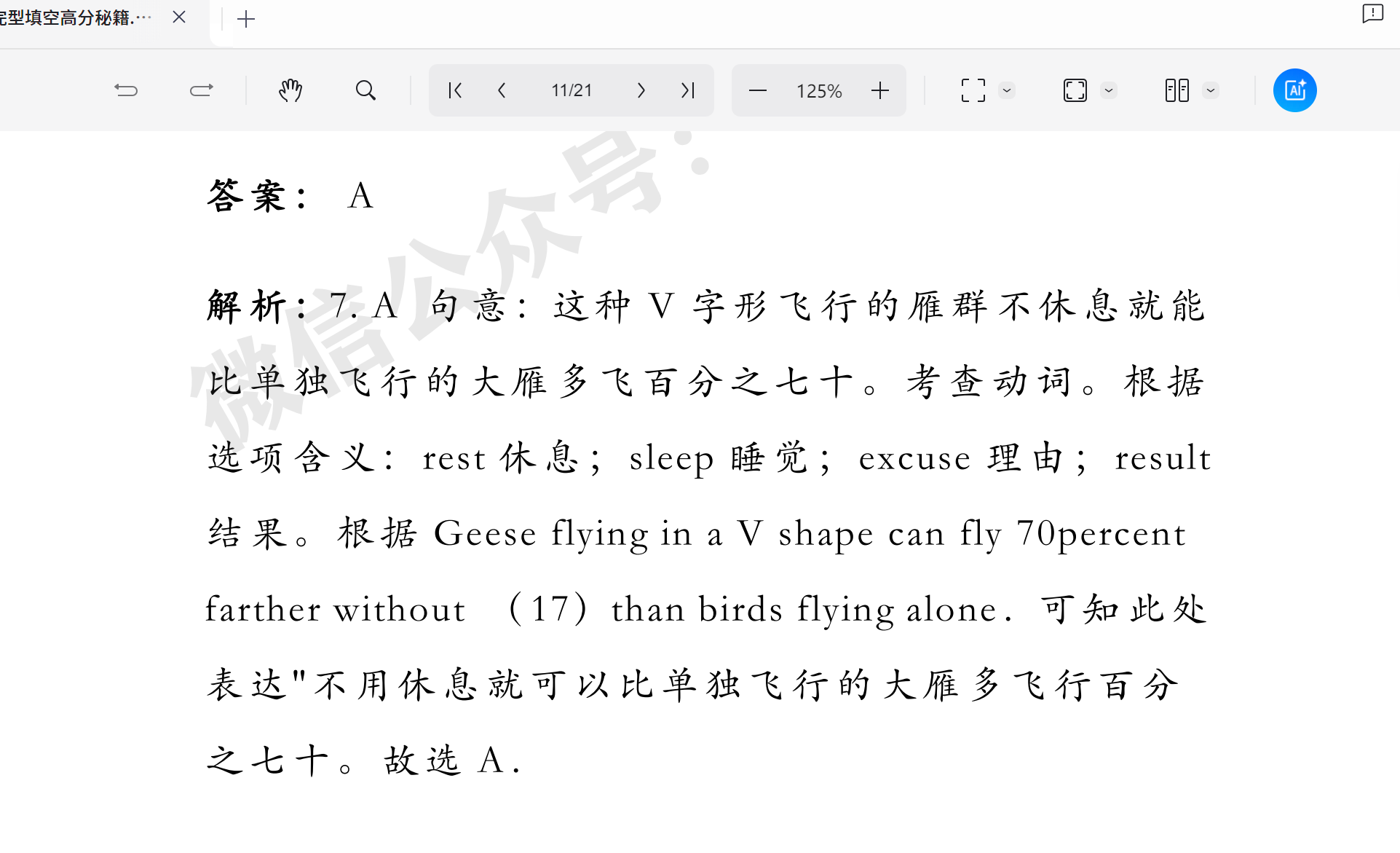
Task: Go to the previous page
Action: [502, 90]
